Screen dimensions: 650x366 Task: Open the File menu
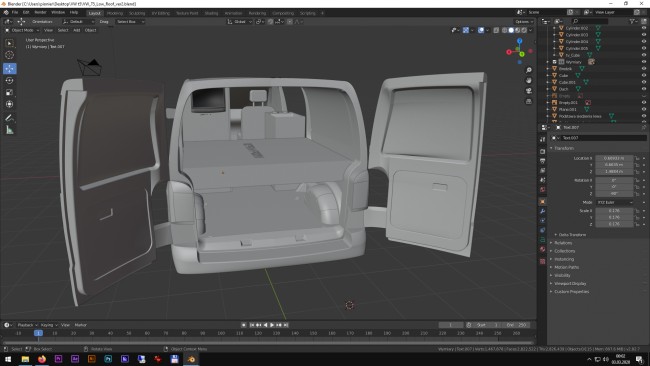[x=15, y=12]
